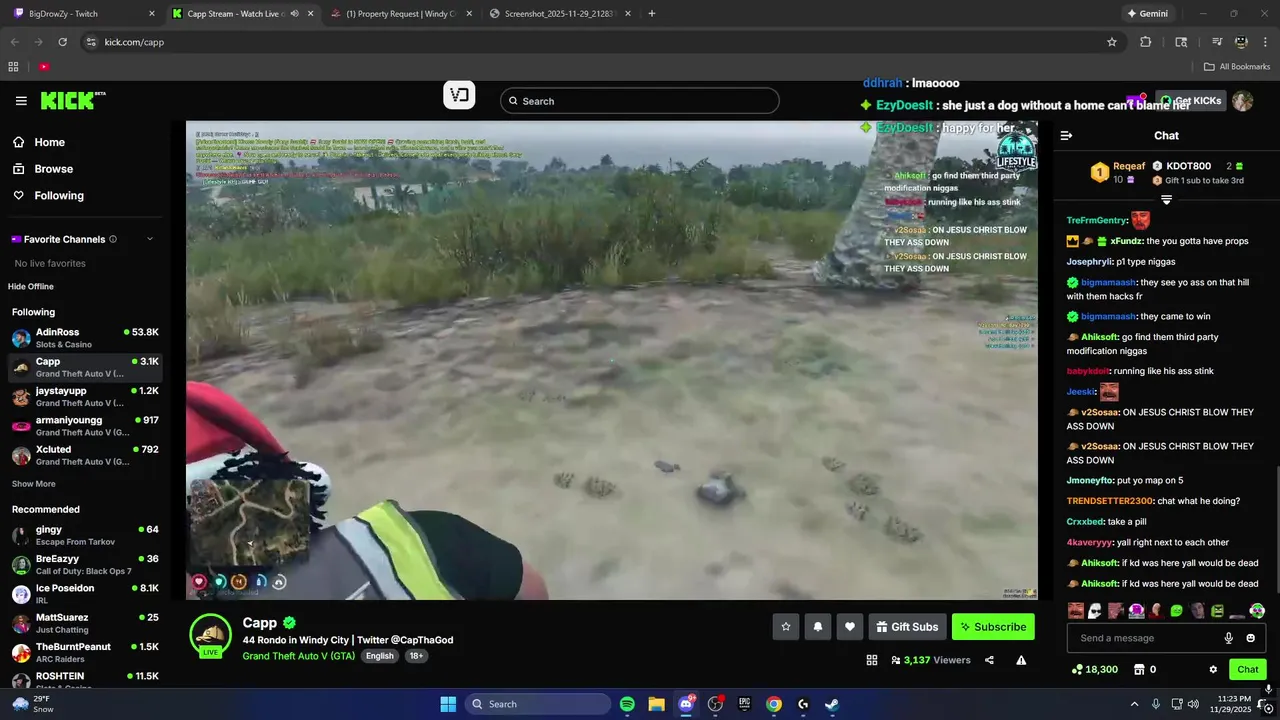The height and width of the screenshot is (720, 1280).
Task: Click Grand Theft Auto V category link
Action: pos(299,656)
